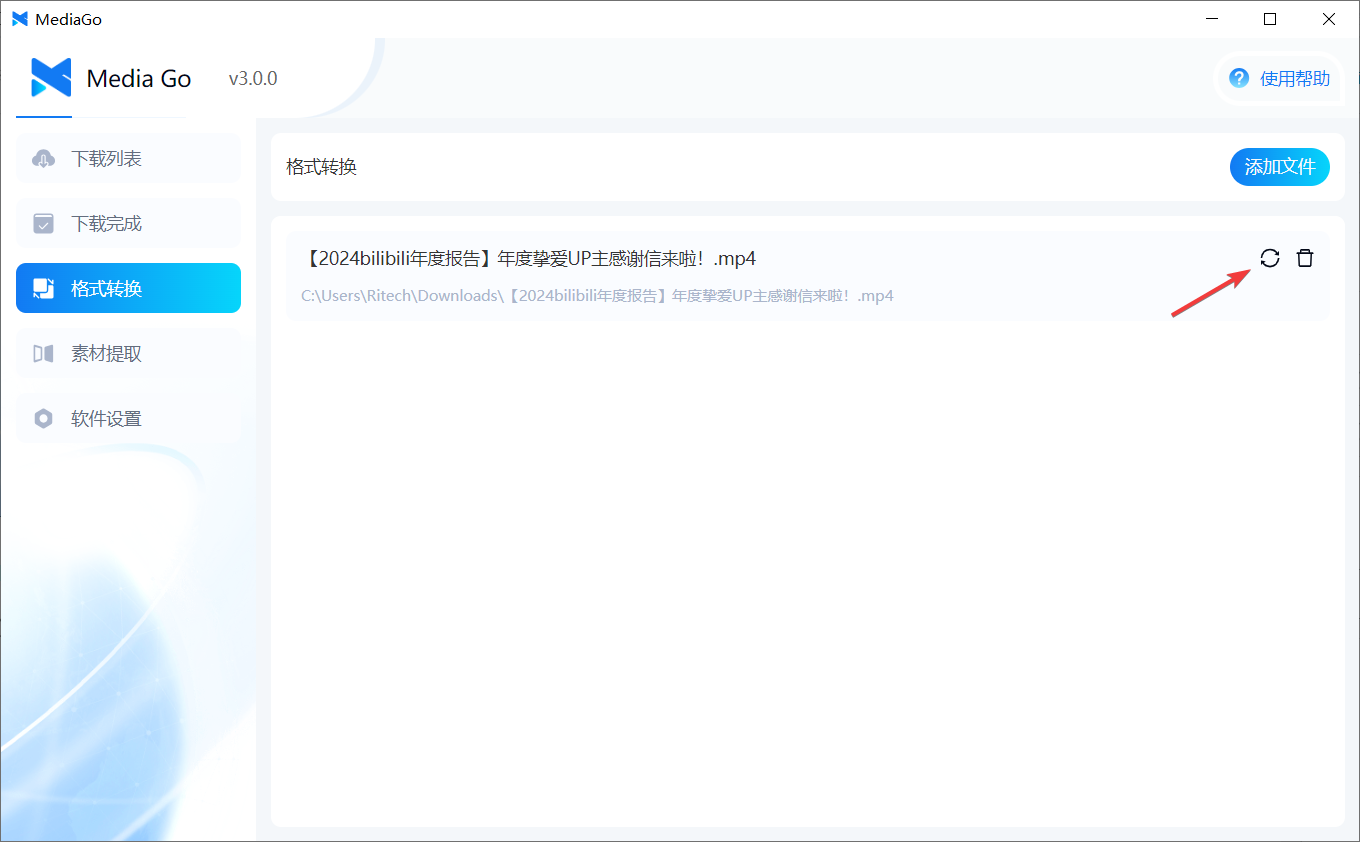This screenshot has width=1360, height=842.
Task: Go to the 素材提取 material extraction tab
Action: pos(128,353)
